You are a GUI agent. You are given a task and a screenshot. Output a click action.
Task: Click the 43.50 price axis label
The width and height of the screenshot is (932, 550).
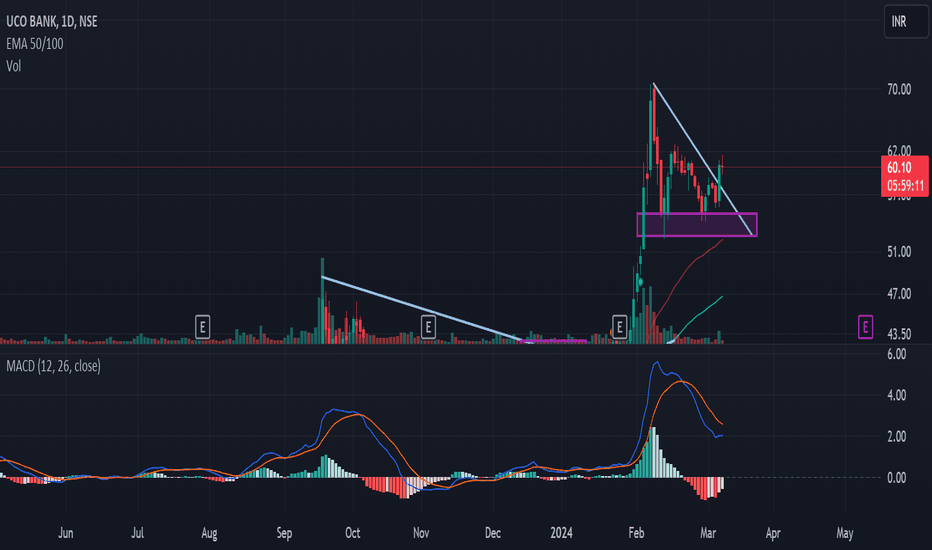(899, 334)
